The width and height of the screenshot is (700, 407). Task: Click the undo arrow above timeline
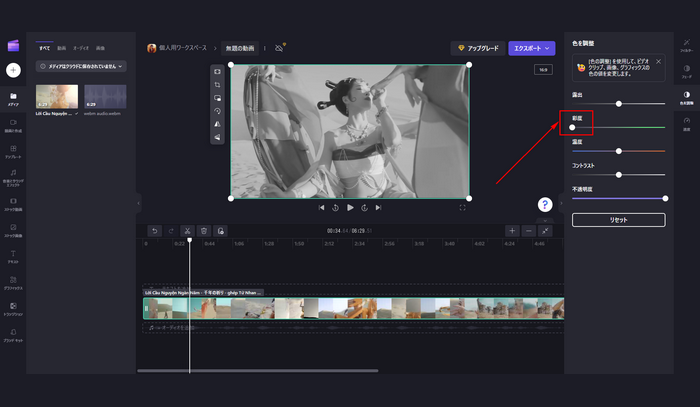click(x=155, y=230)
